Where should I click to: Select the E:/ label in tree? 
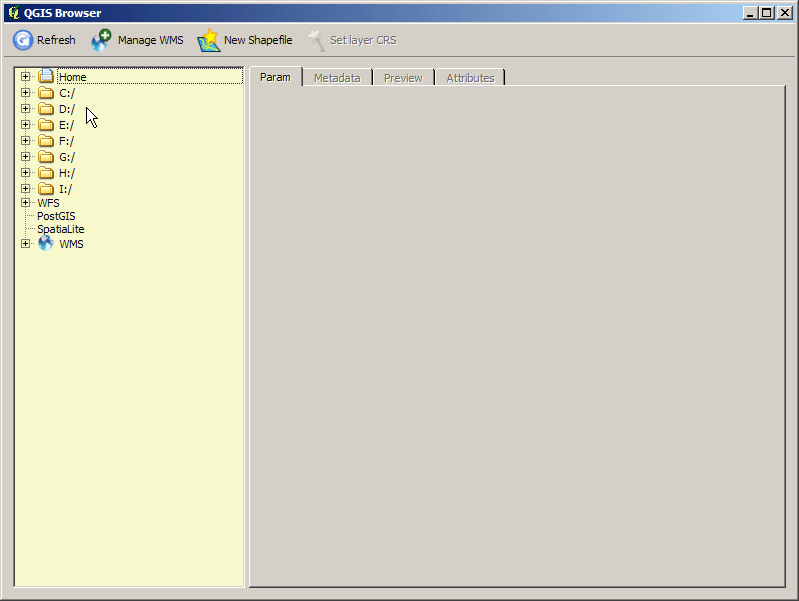pyautogui.click(x=66, y=125)
